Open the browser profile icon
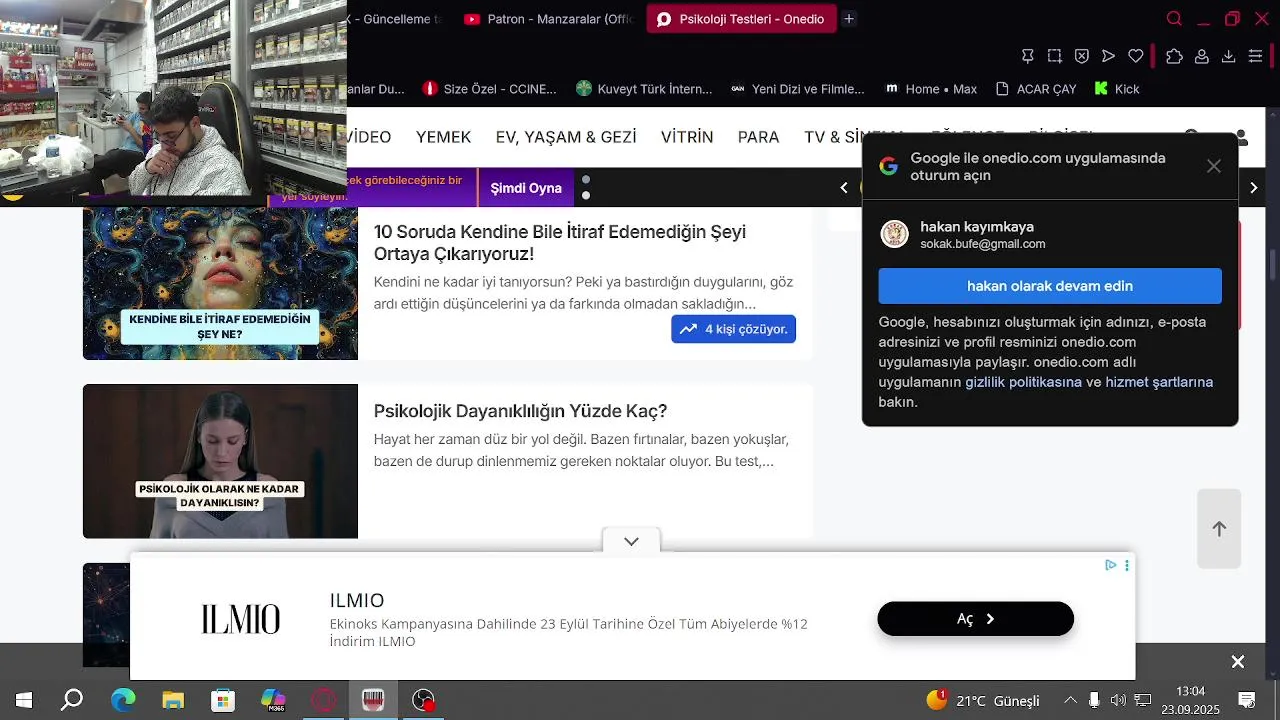 (x=1201, y=56)
